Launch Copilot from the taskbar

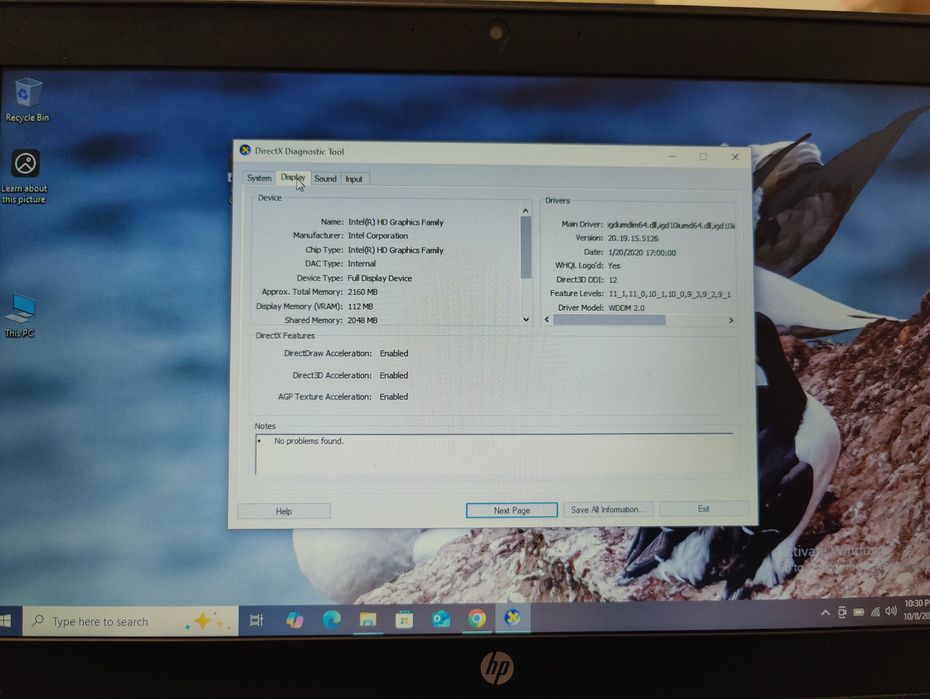[x=294, y=620]
